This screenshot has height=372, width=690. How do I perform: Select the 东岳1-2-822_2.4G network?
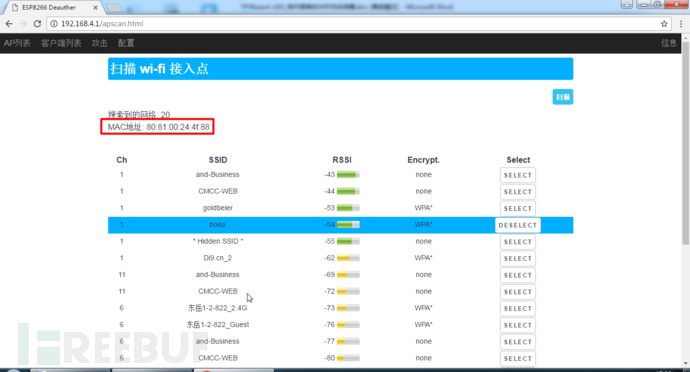coord(518,309)
